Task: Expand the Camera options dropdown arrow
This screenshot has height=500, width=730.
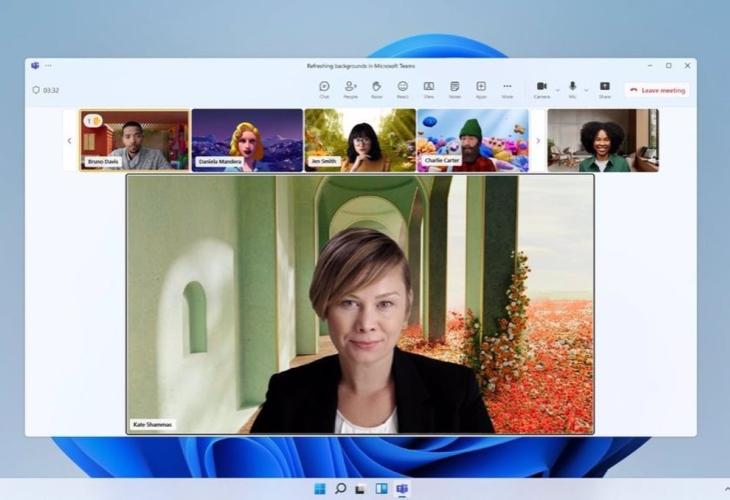Action: coord(556,90)
